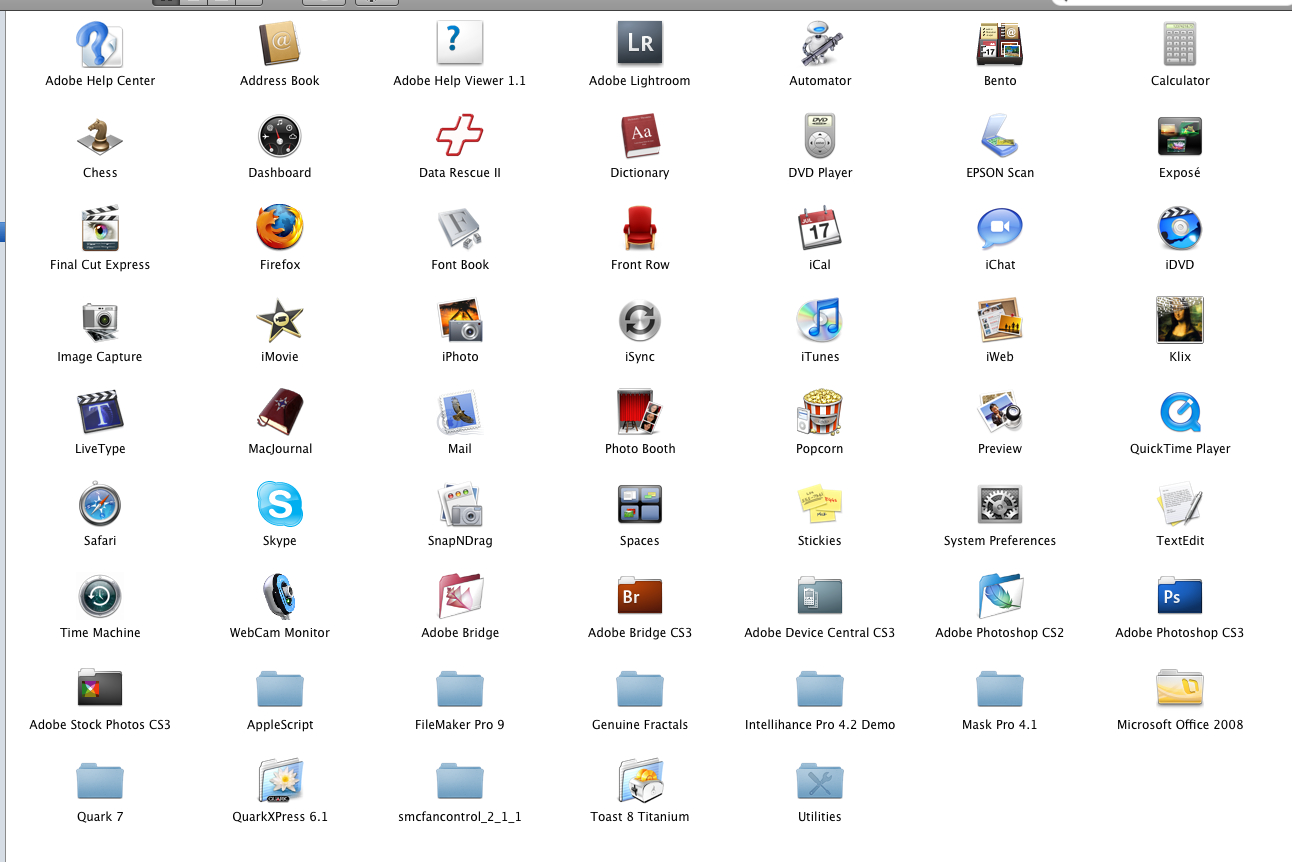Click the Genuine Fractals folder

tap(640, 688)
